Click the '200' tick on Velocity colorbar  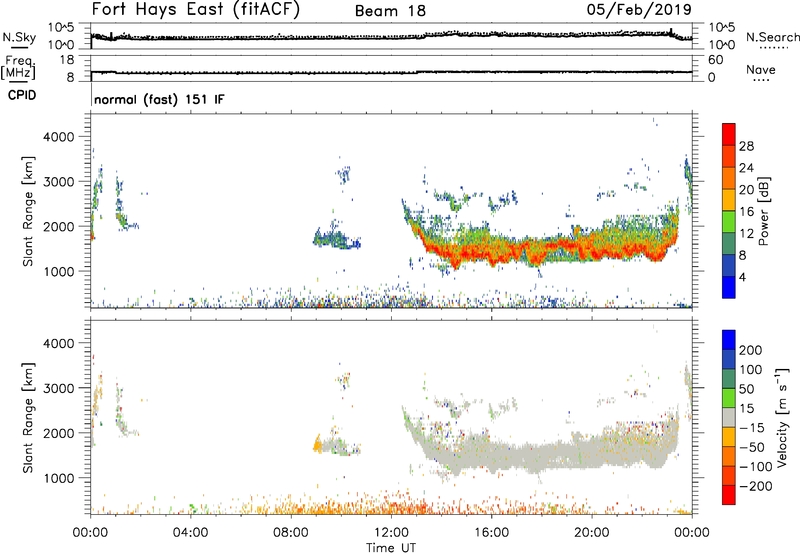pyautogui.click(x=750, y=350)
